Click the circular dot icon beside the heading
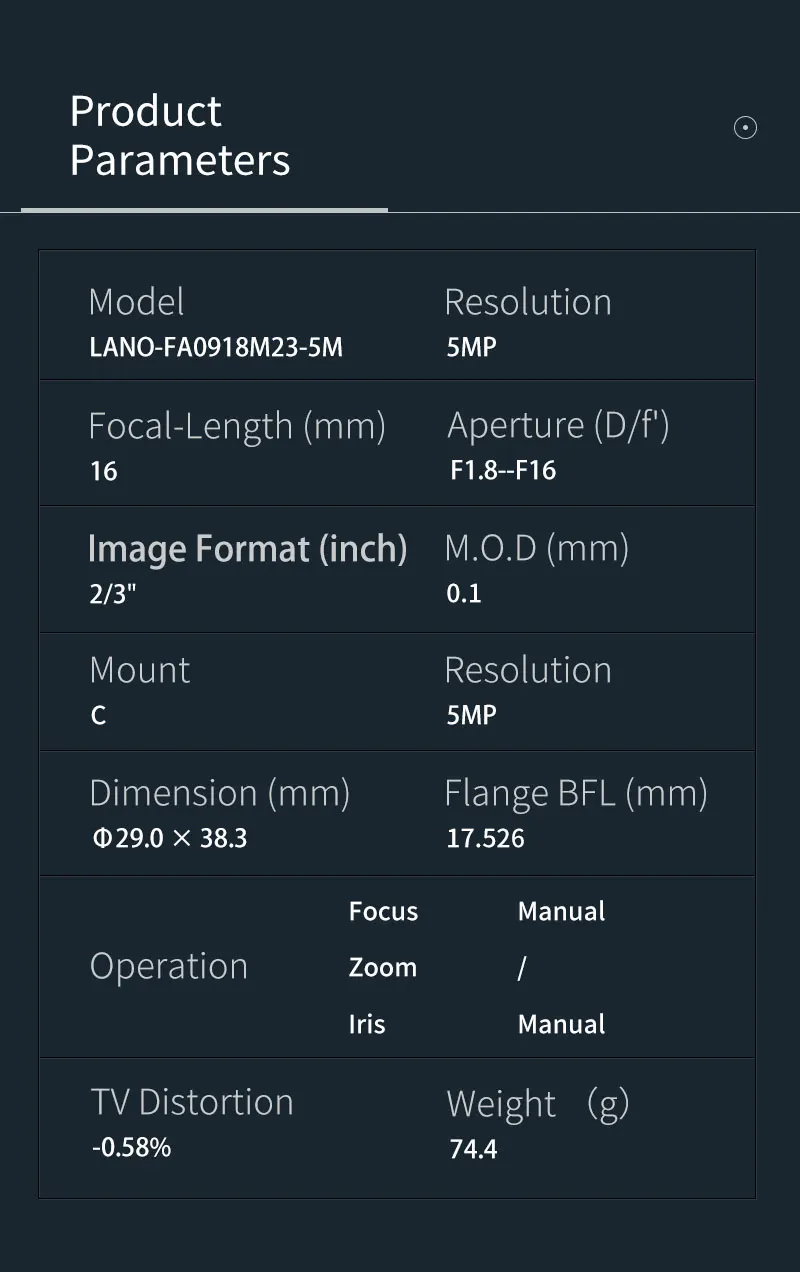The width and height of the screenshot is (800, 1272). (x=745, y=127)
